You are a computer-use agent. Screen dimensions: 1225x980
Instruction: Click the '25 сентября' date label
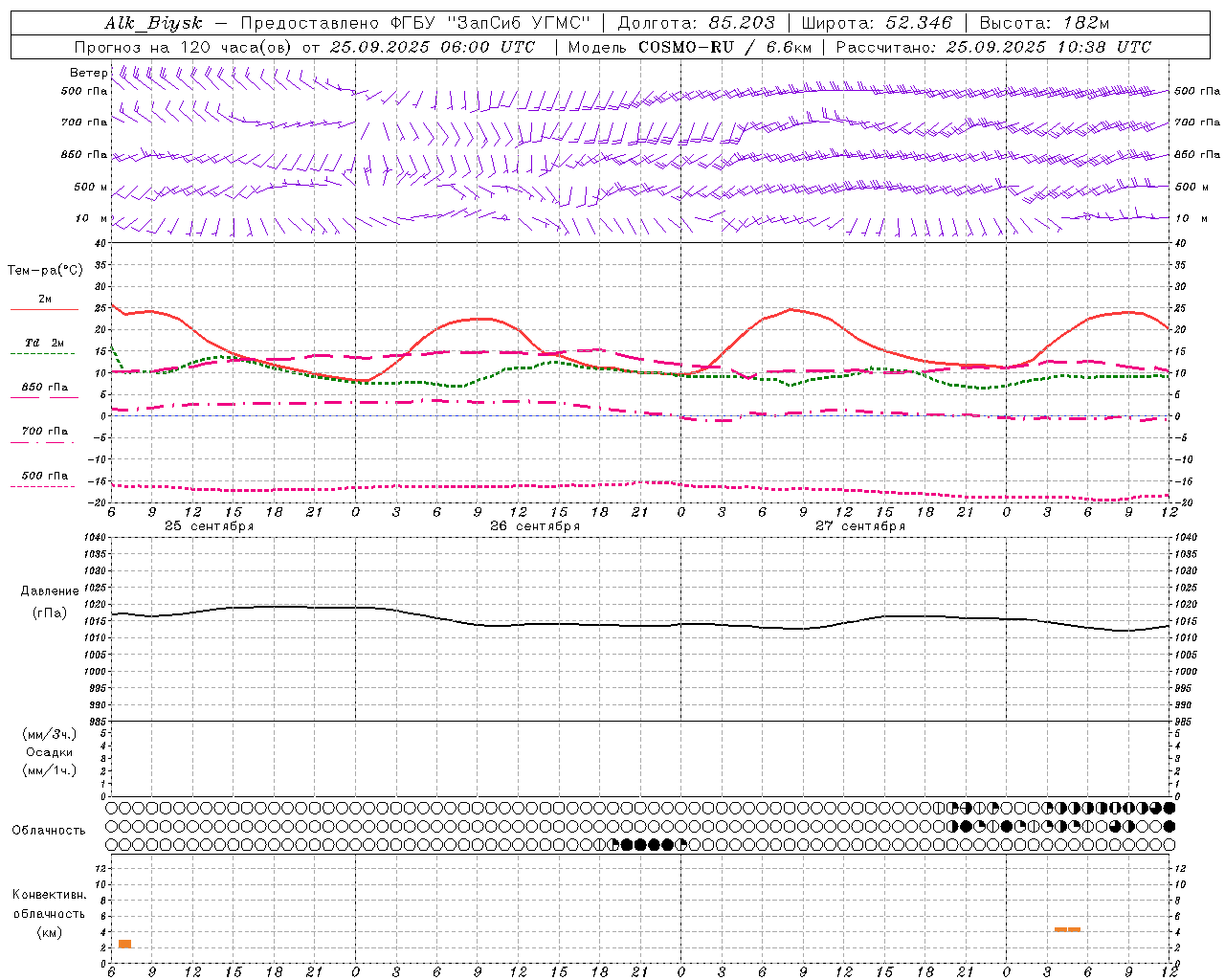click(x=209, y=526)
